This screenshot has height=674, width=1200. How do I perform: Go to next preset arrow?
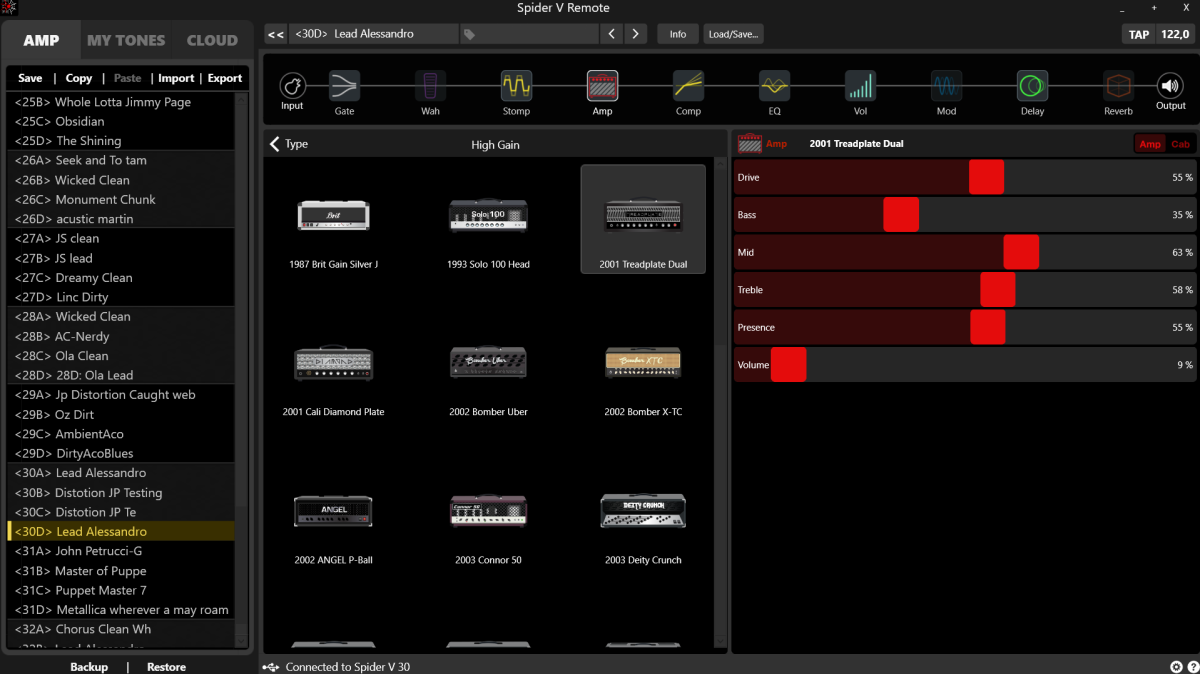[x=635, y=34]
